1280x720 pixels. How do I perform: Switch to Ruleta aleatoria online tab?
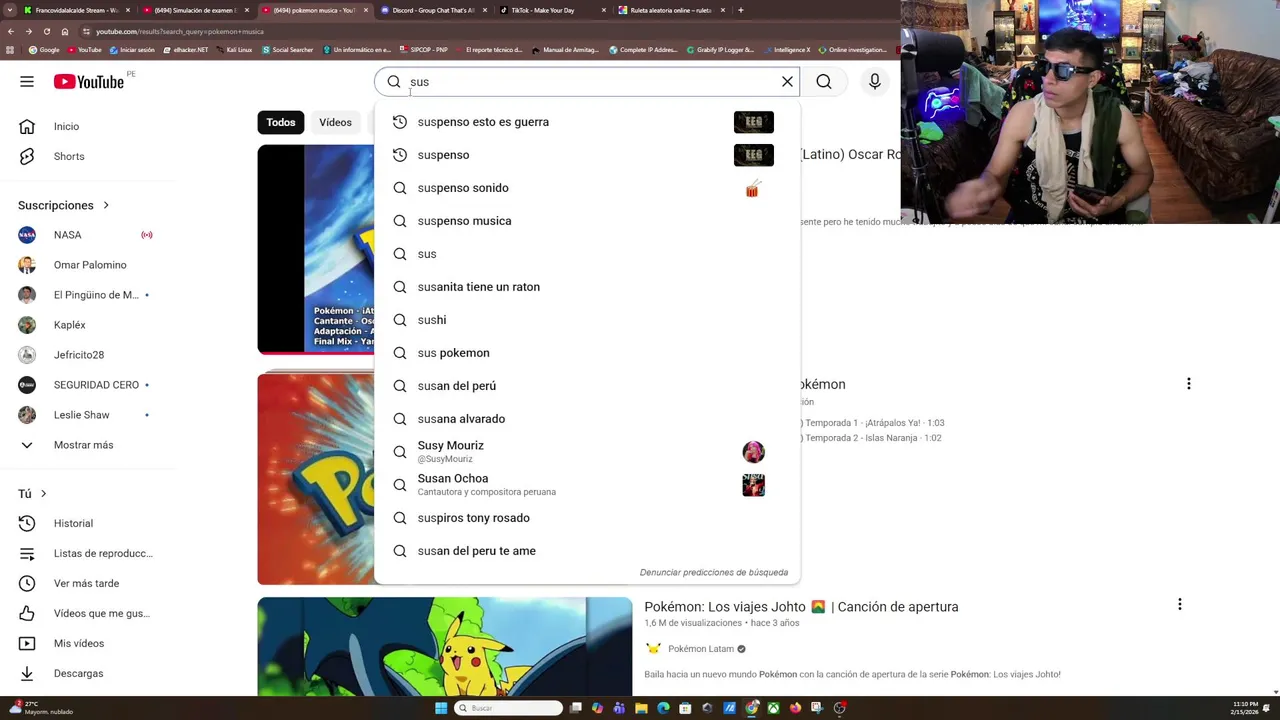670,10
